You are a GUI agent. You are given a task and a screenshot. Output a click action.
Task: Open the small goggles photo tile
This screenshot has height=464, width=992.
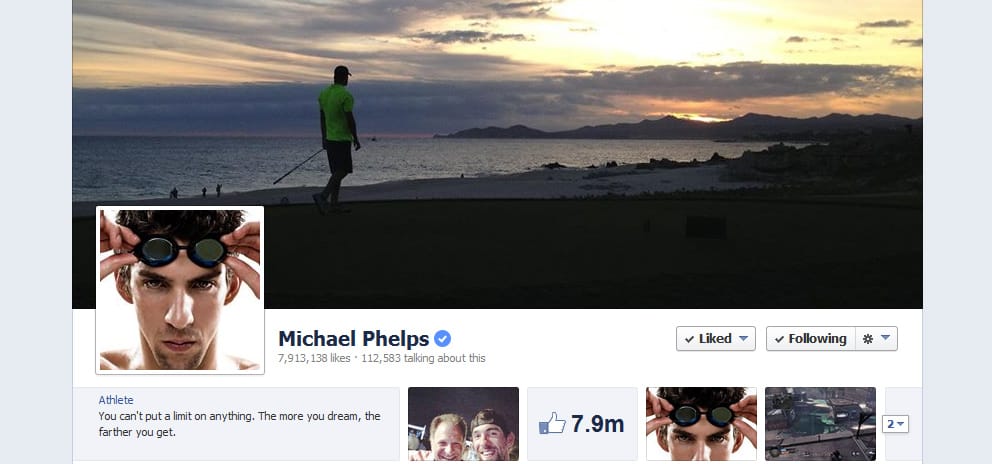coord(701,423)
